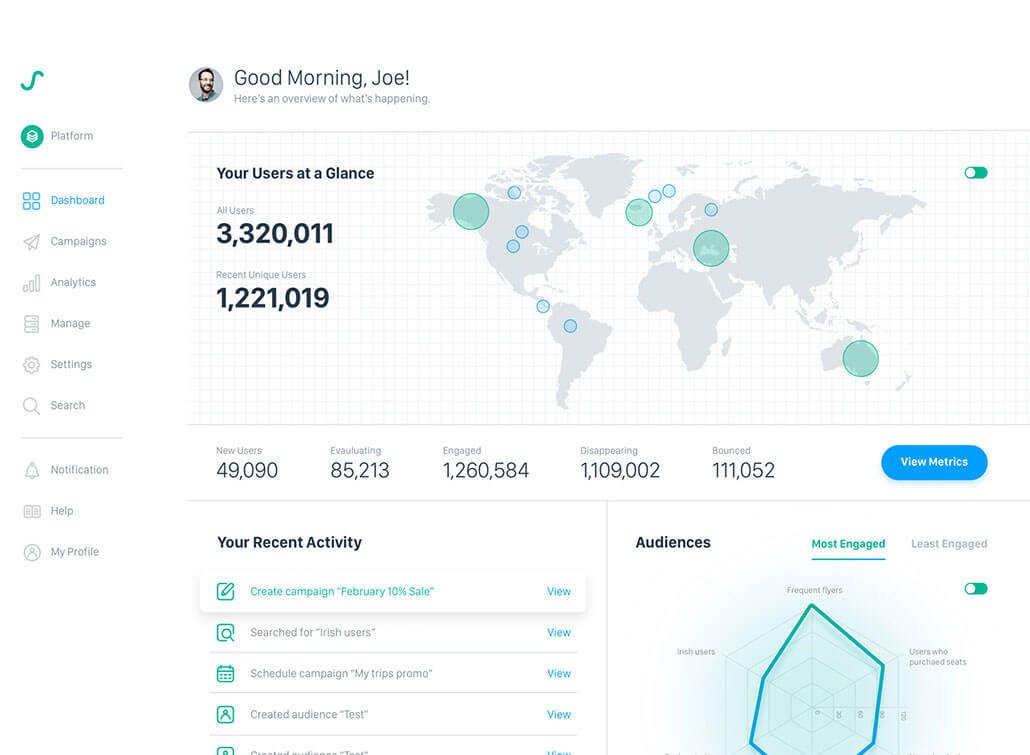Click the edit icon next to February campaign
The width and height of the screenshot is (1030, 755).
coord(226,591)
